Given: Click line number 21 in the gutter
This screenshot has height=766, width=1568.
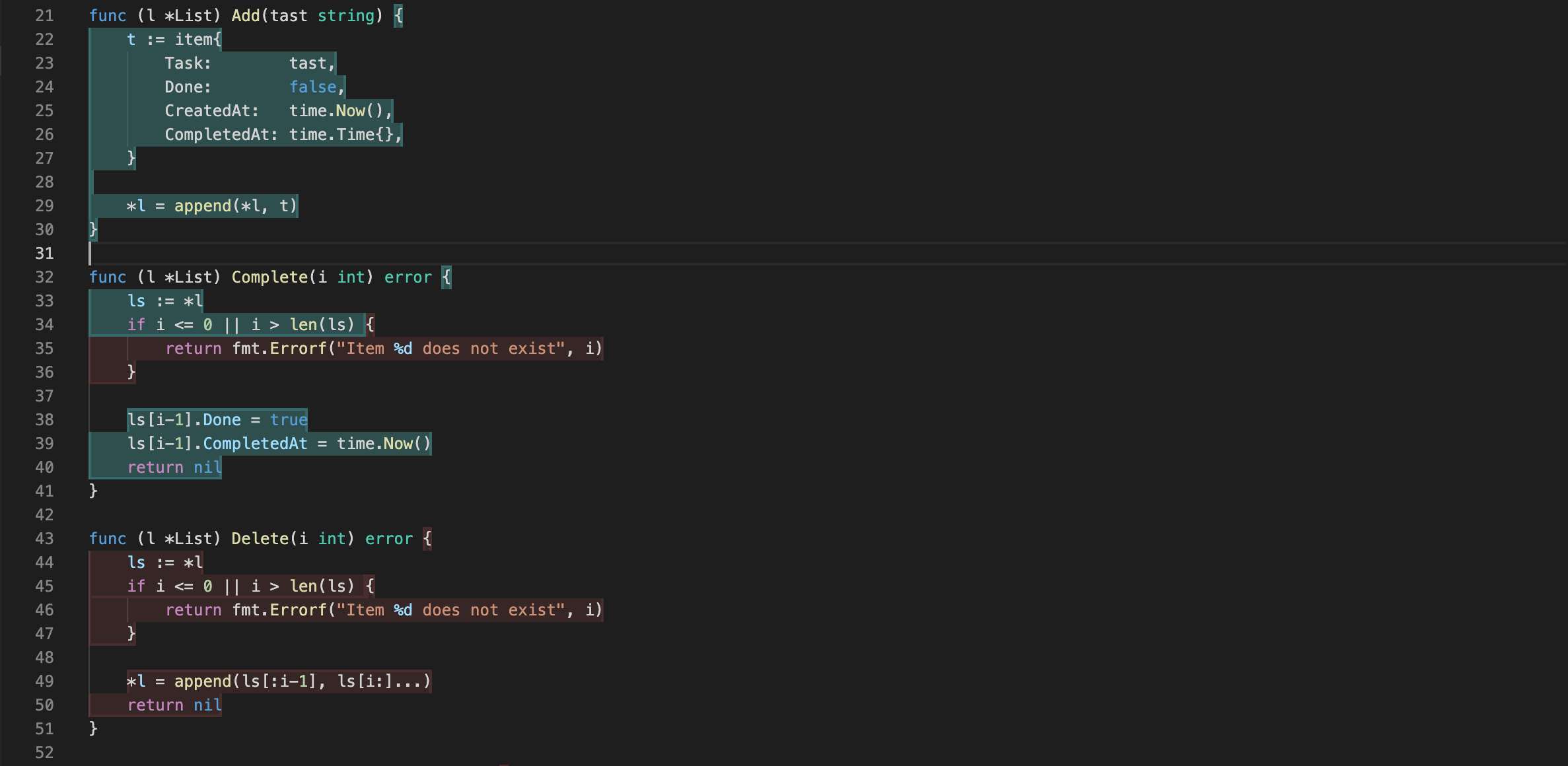Looking at the screenshot, I should [44, 16].
